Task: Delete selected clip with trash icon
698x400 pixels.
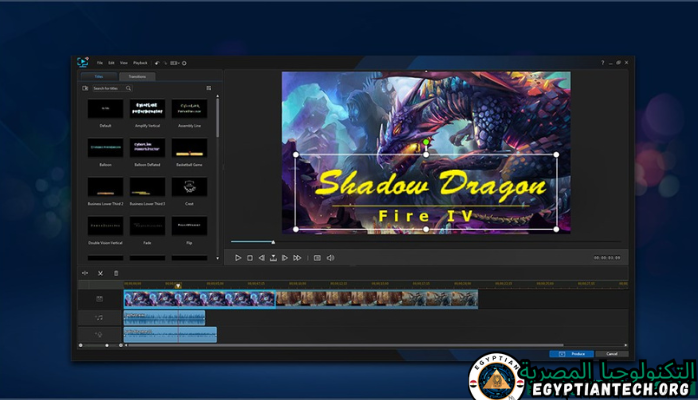Action: 116,273
